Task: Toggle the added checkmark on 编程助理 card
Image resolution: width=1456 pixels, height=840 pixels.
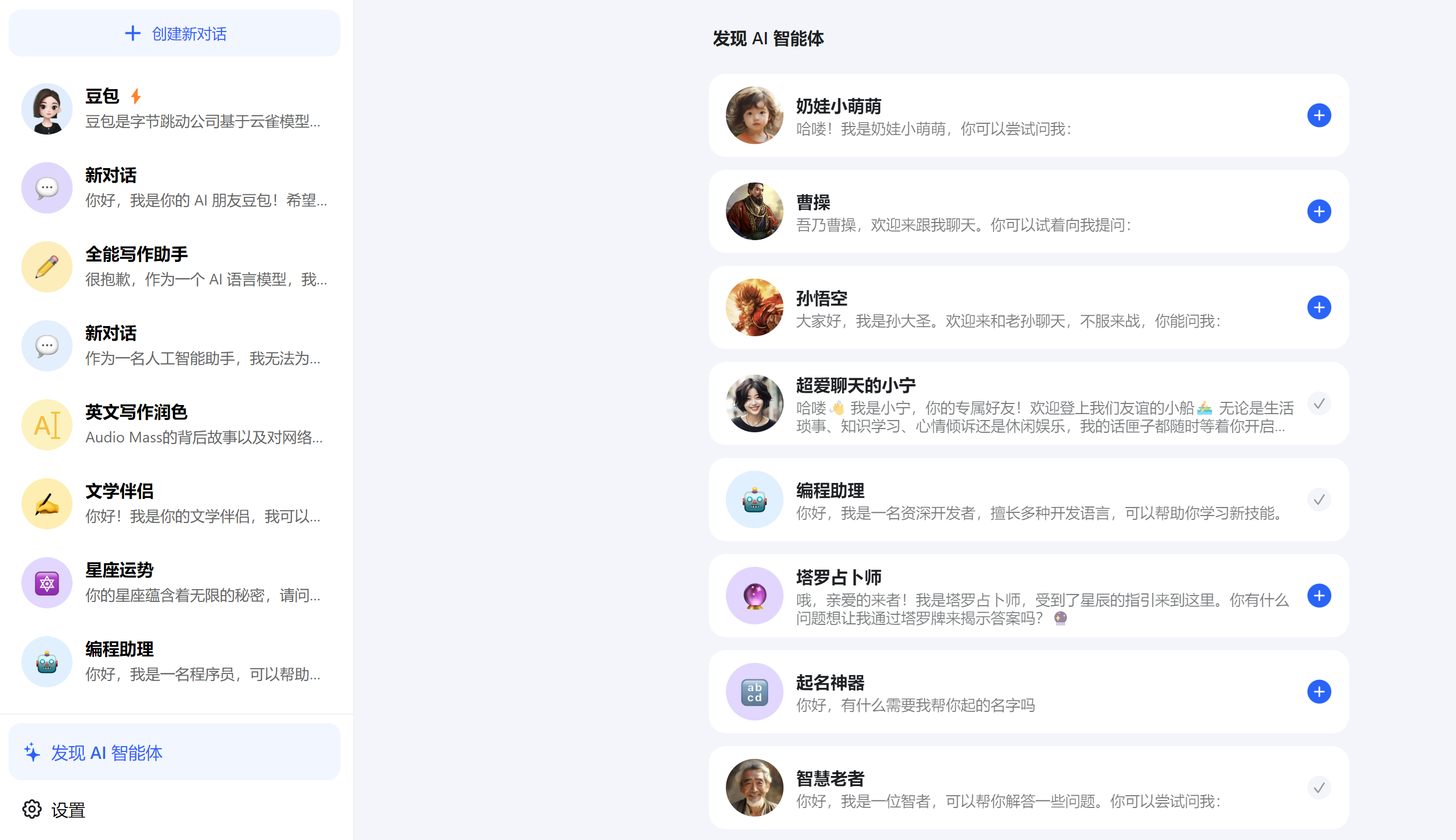Action: coord(1319,500)
